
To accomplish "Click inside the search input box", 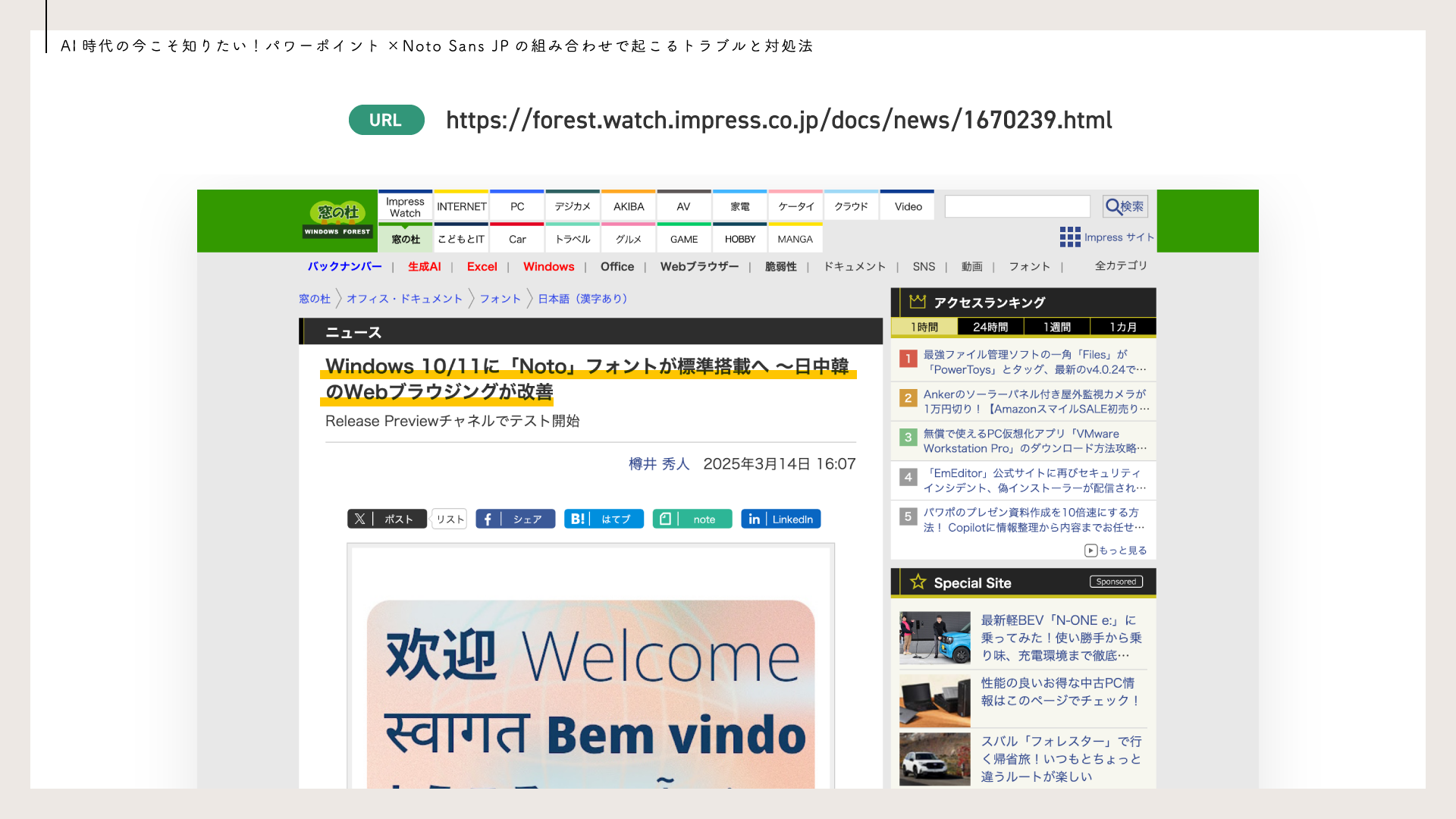I will pos(1017,206).
